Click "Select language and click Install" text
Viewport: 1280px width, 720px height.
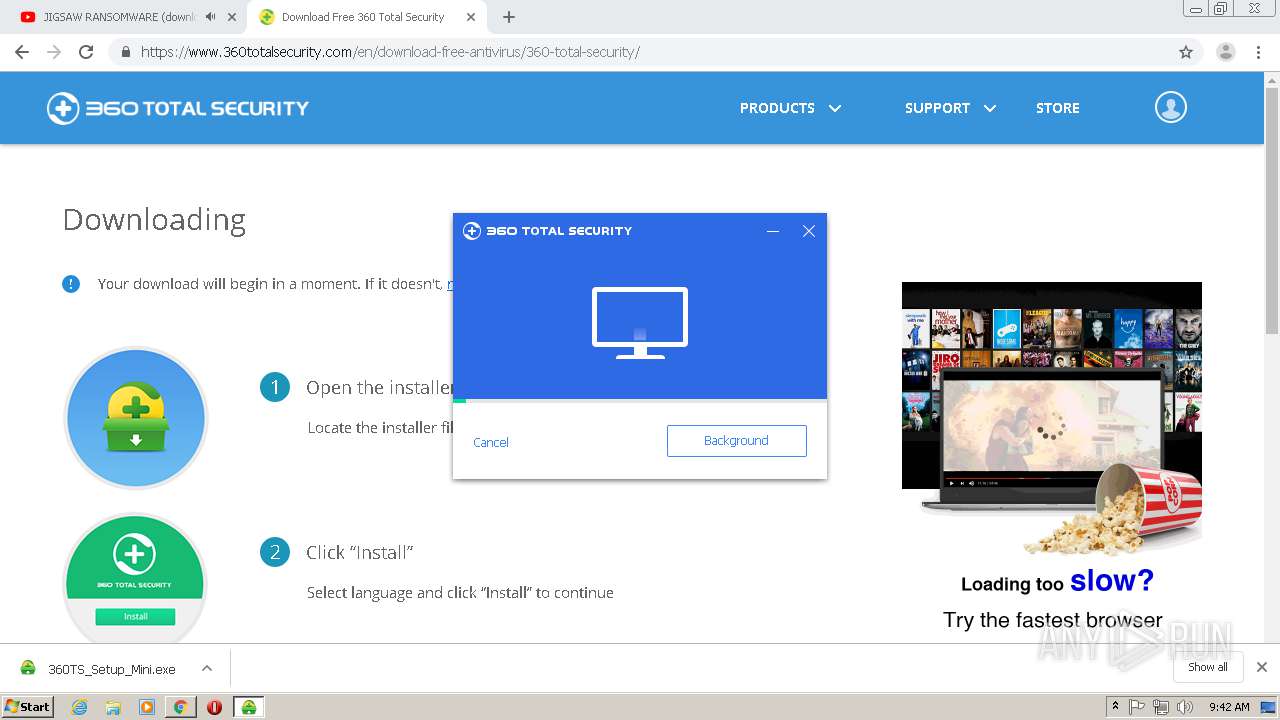click(460, 593)
